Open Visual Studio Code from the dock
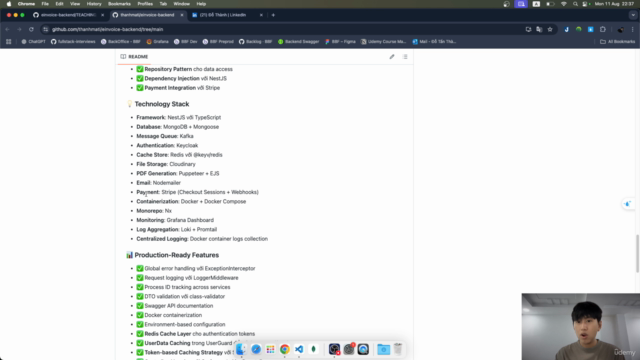 [x=299, y=349]
